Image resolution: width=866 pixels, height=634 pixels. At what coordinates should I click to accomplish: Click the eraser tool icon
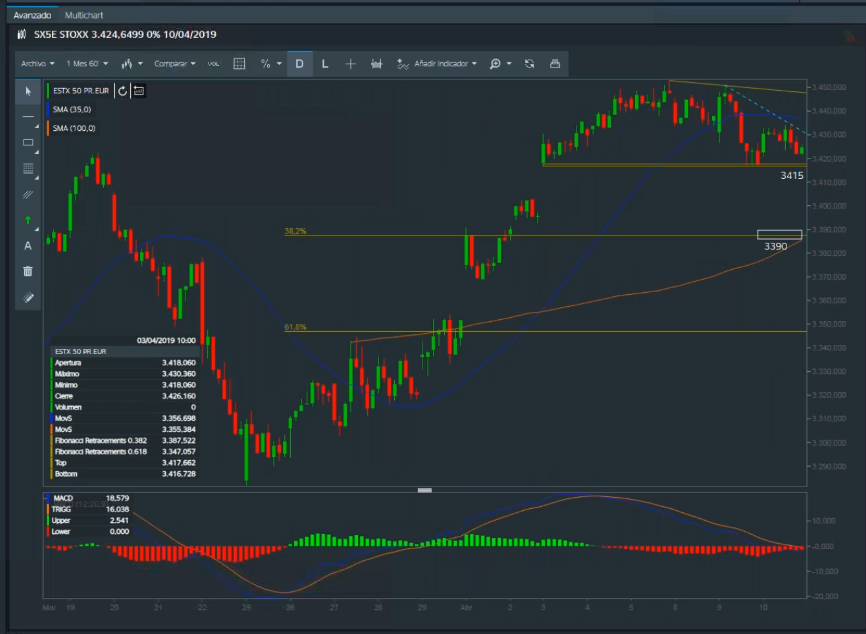(28, 297)
